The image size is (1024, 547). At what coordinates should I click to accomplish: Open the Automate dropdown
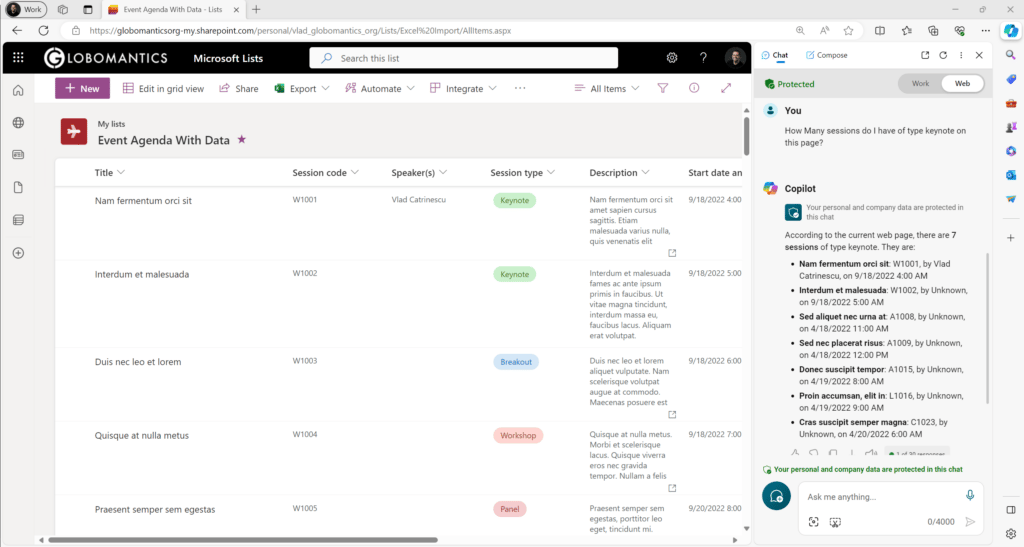[x=380, y=88]
